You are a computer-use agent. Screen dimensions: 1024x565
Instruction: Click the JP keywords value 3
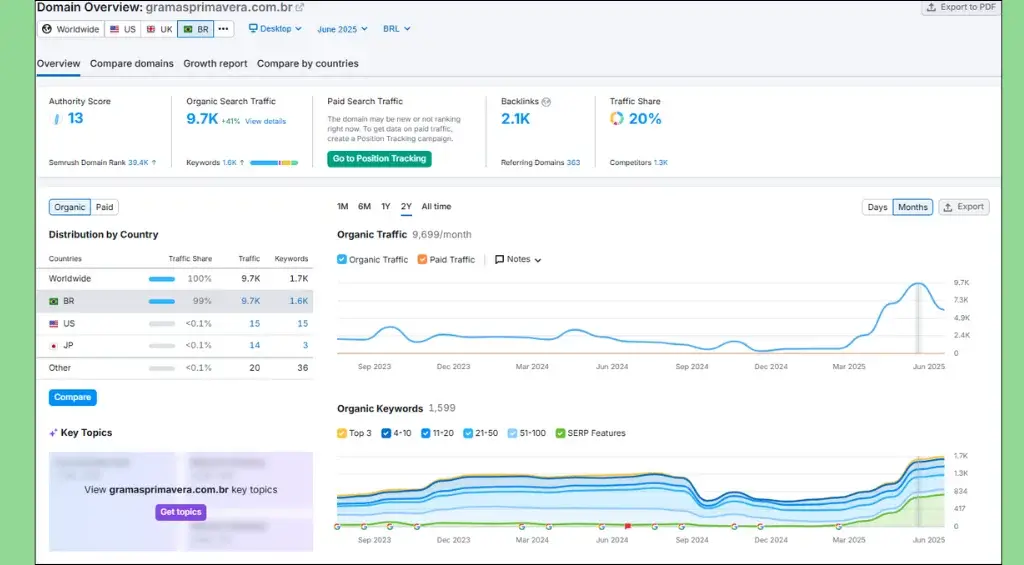coord(305,346)
